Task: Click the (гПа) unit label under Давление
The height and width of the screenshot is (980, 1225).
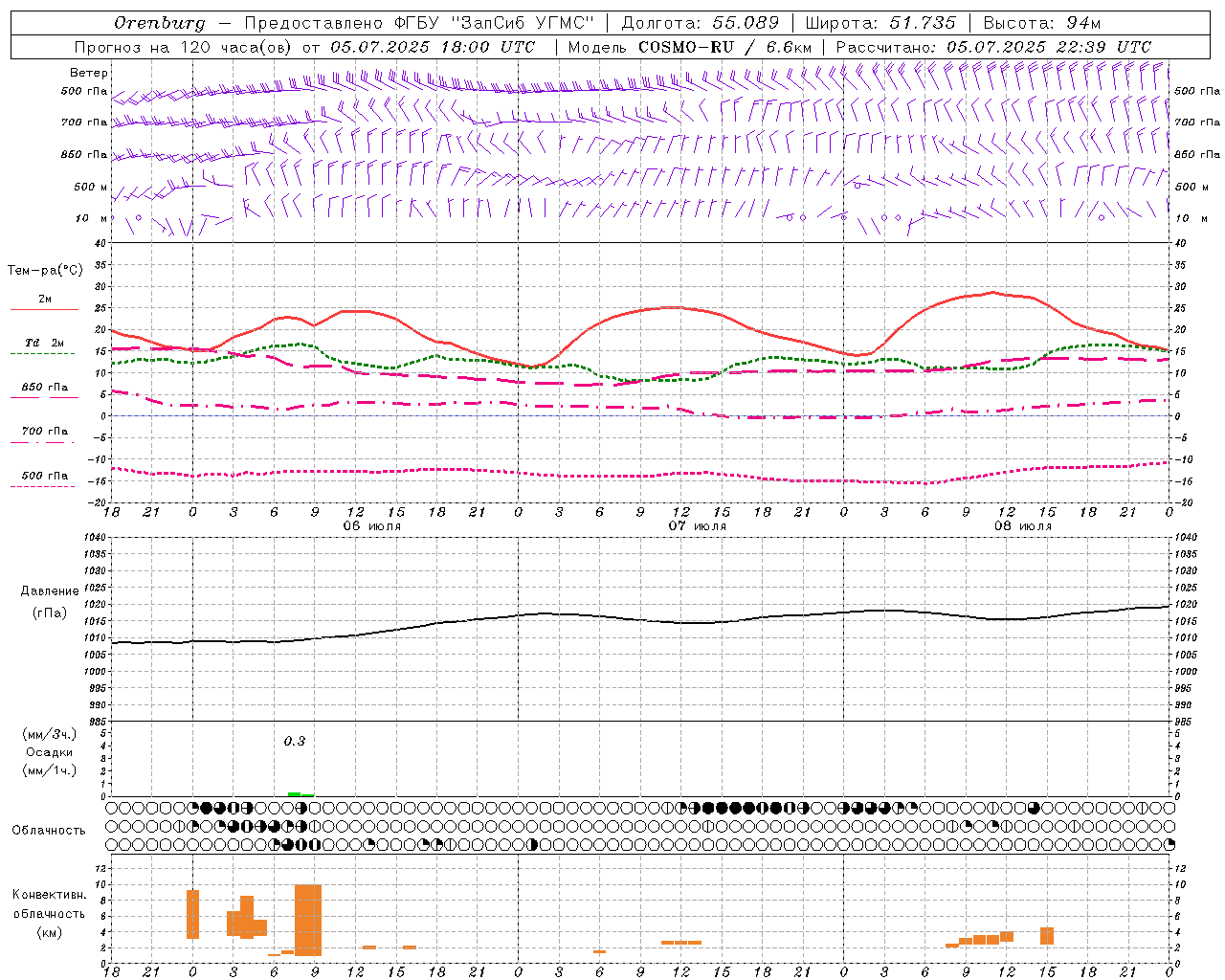Action: 50,613
